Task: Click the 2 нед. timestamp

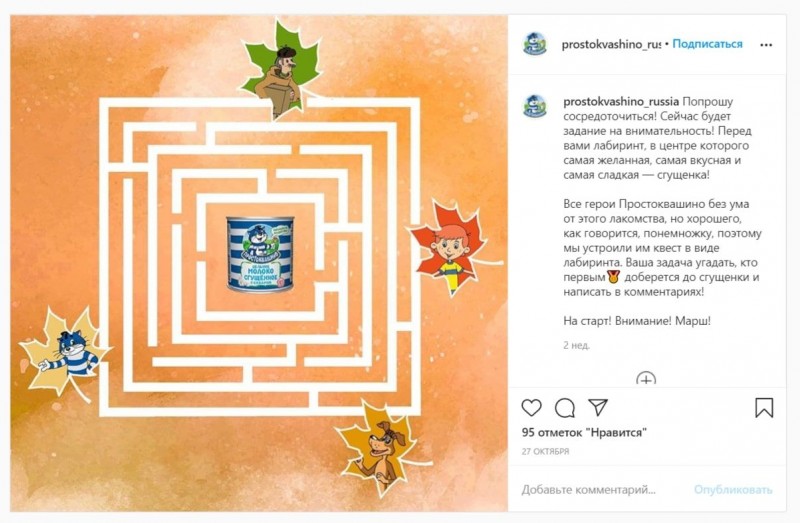Action: pos(577,345)
